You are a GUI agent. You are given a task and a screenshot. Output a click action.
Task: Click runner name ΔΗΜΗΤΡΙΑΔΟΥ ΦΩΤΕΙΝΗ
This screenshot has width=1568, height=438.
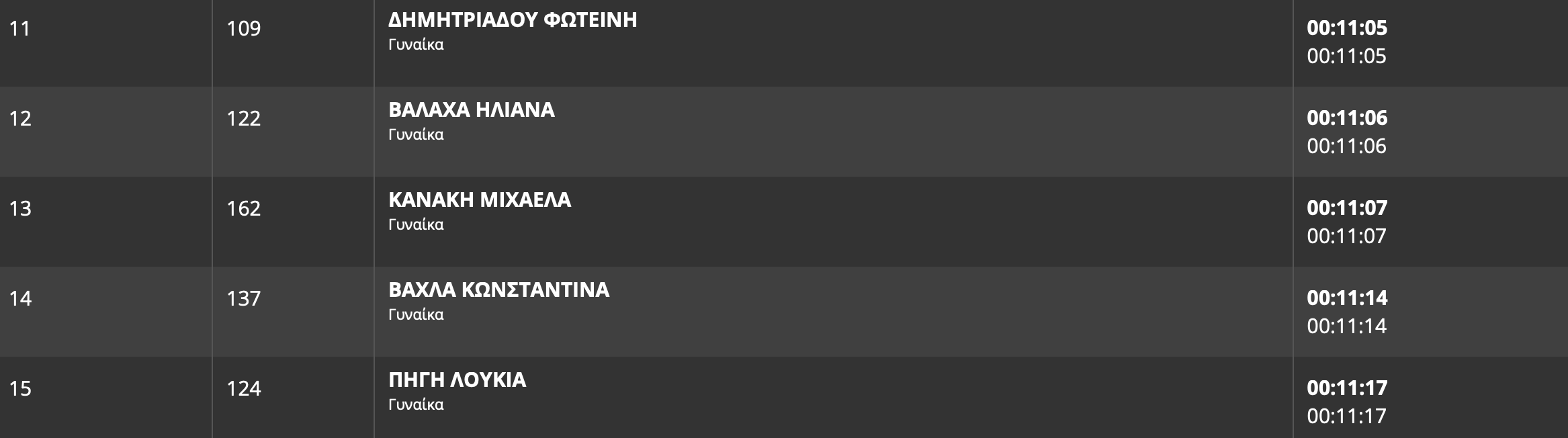tap(513, 20)
